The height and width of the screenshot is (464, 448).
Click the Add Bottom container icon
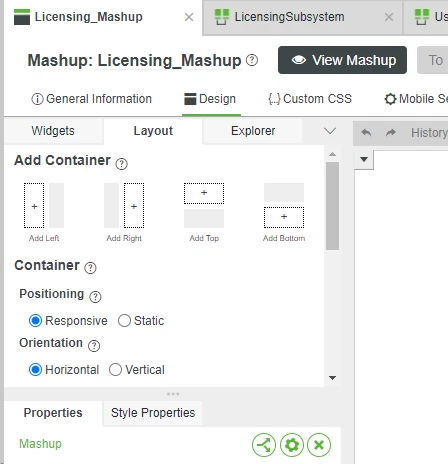(x=284, y=205)
